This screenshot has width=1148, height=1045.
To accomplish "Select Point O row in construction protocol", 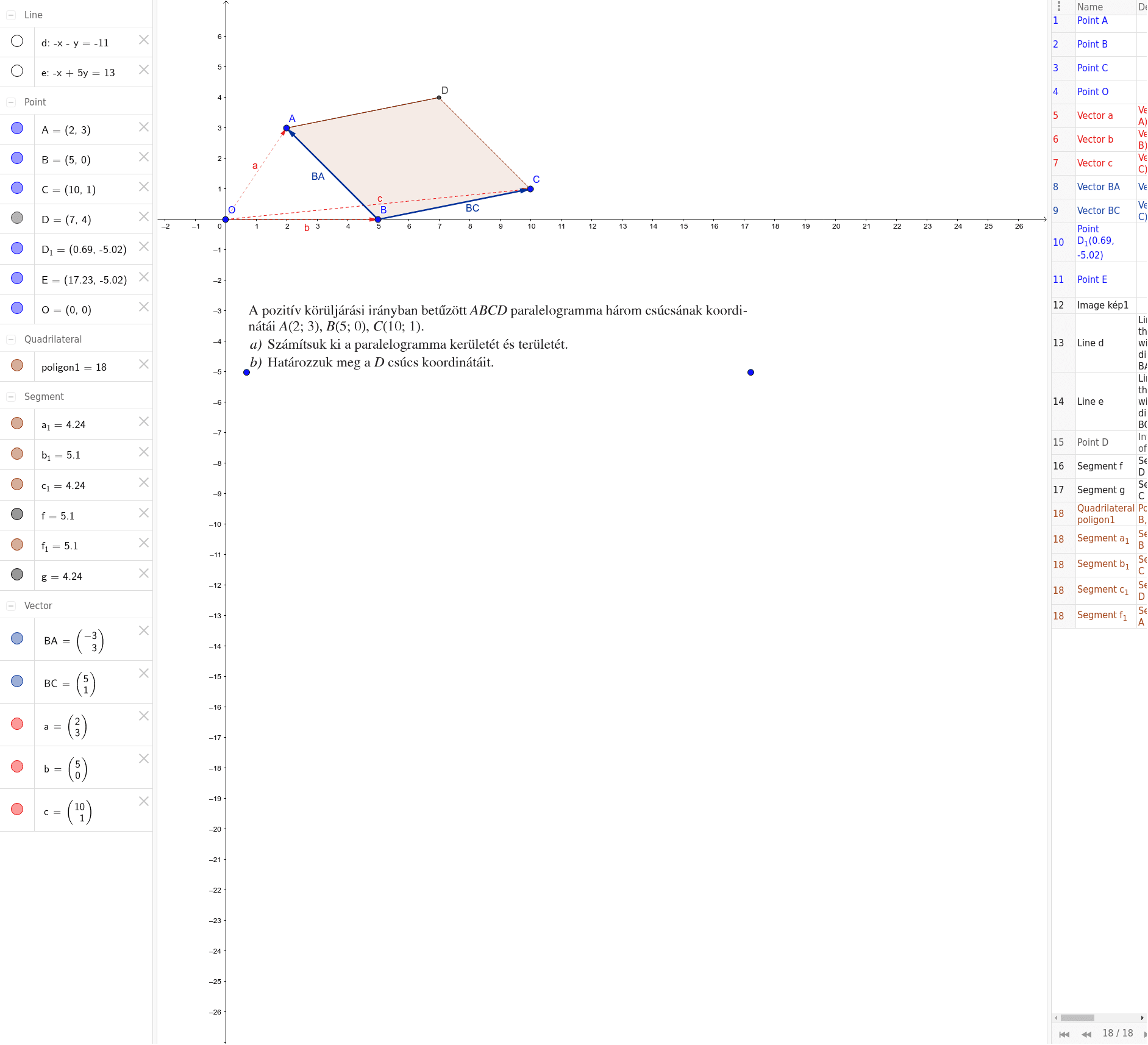I will point(1099,92).
